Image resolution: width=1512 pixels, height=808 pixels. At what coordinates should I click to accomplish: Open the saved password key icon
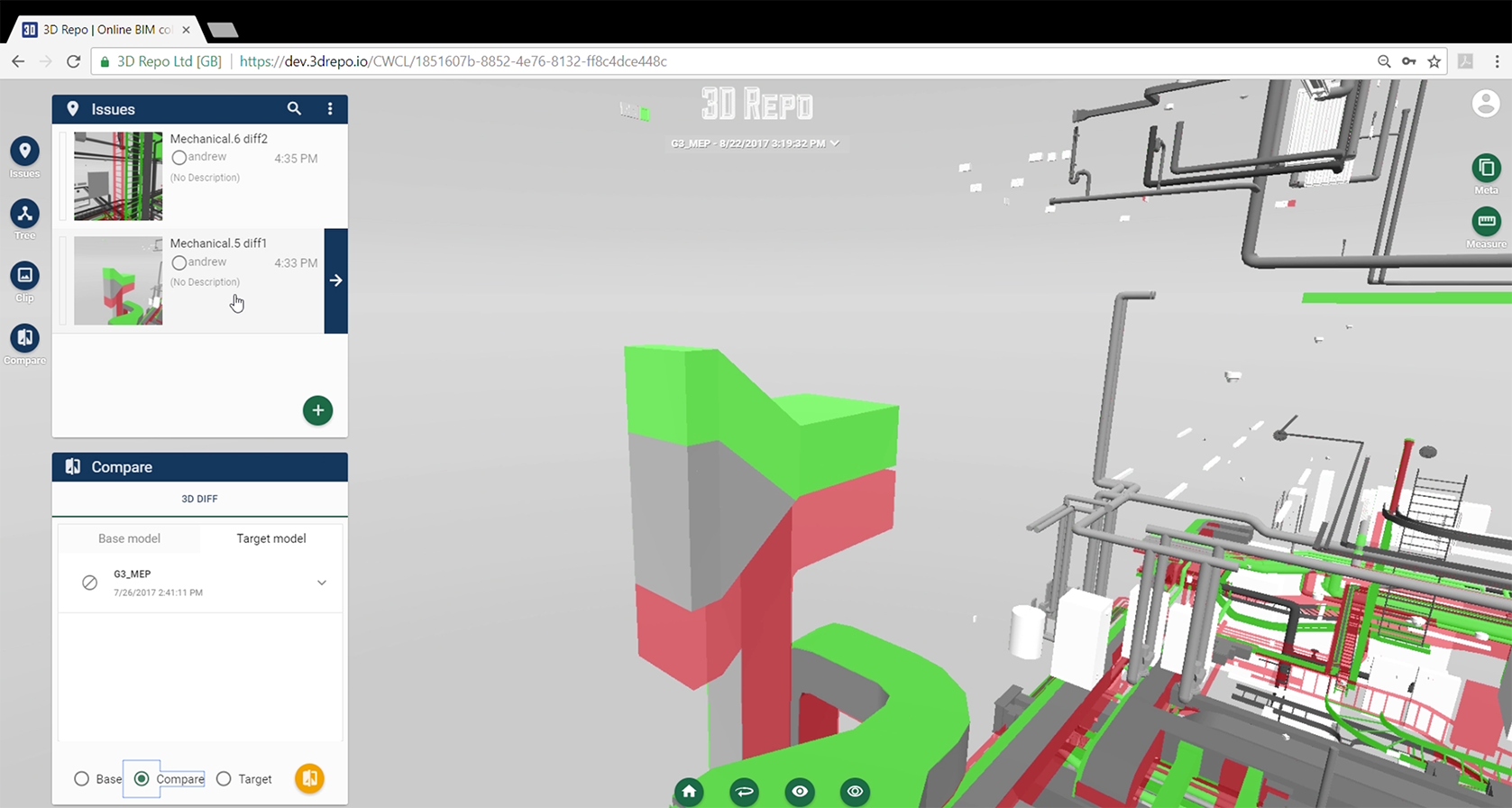click(x=1408, y=61)
